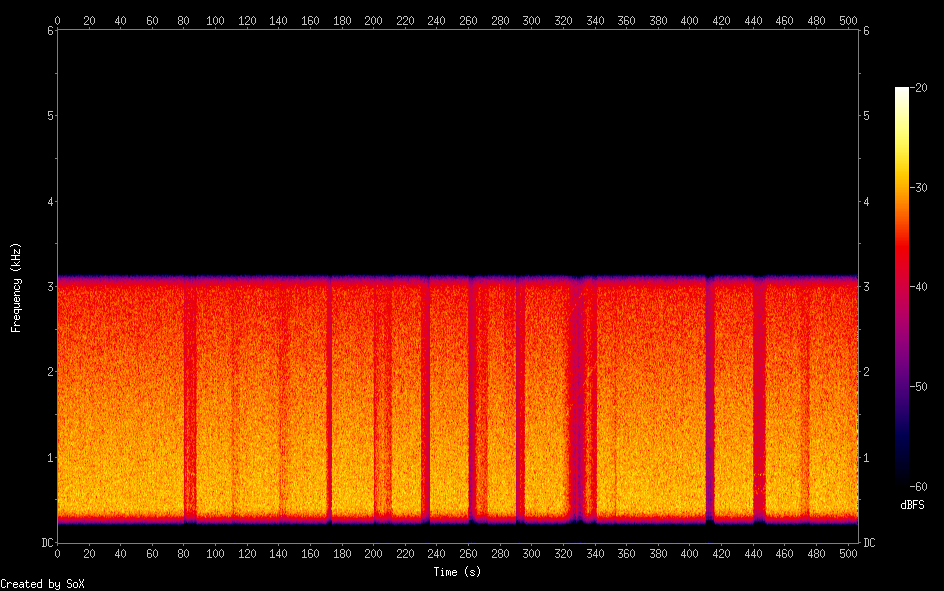Click the 'DC' label on the left axis

point(45,543)
